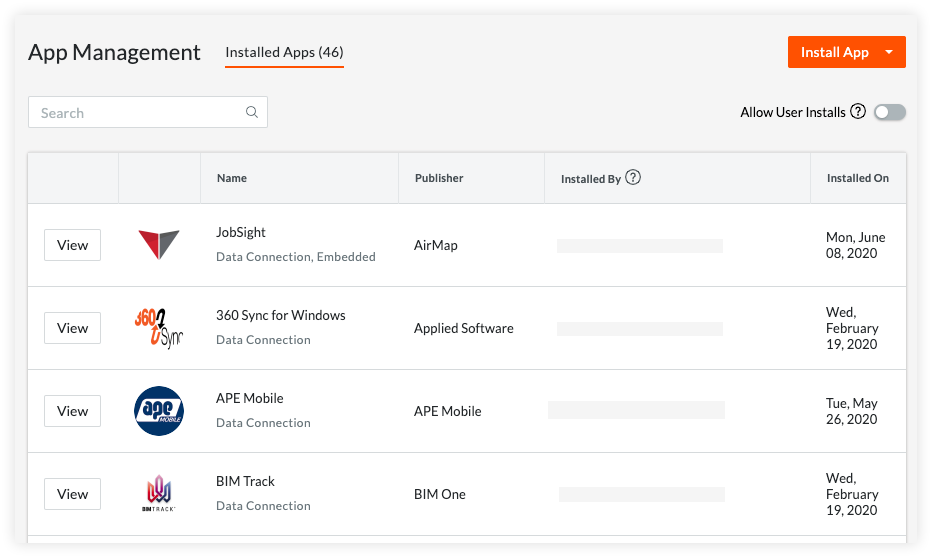Click 'Data Connection' label under 360 Sync

(263, 340)
